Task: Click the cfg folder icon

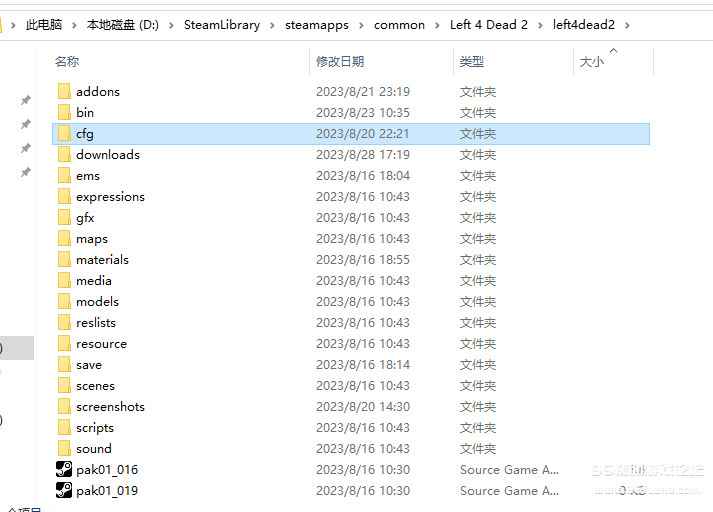Action: click(x=64, y=133)
